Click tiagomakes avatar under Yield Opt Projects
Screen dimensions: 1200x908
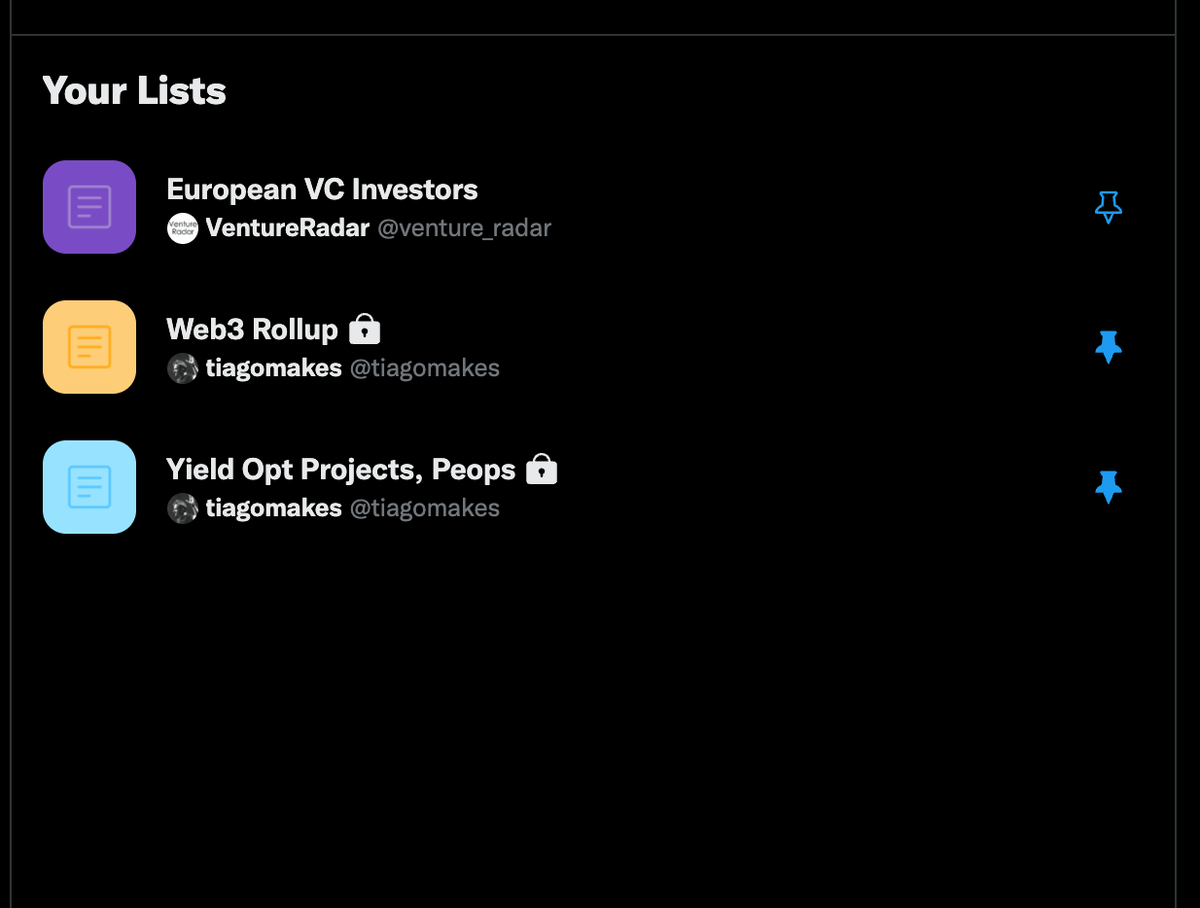coord(182,508)
